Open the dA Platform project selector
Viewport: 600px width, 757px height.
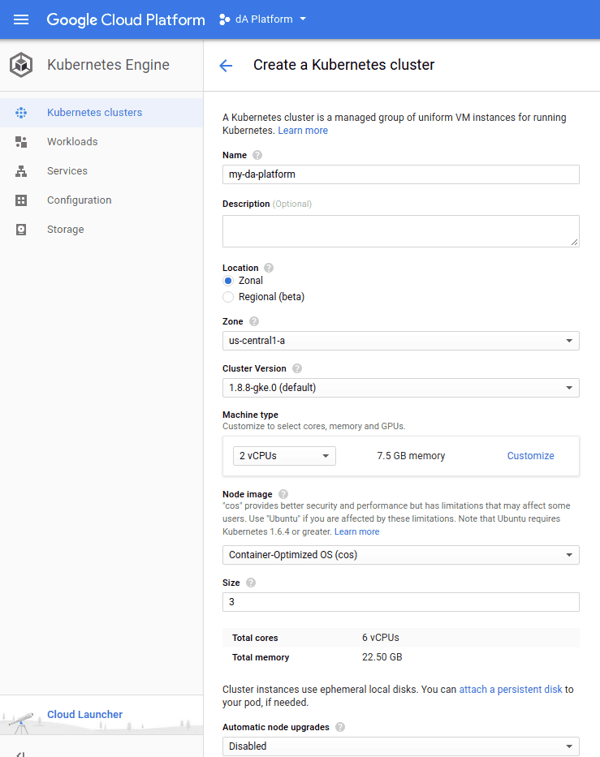[x=263, y=19]
